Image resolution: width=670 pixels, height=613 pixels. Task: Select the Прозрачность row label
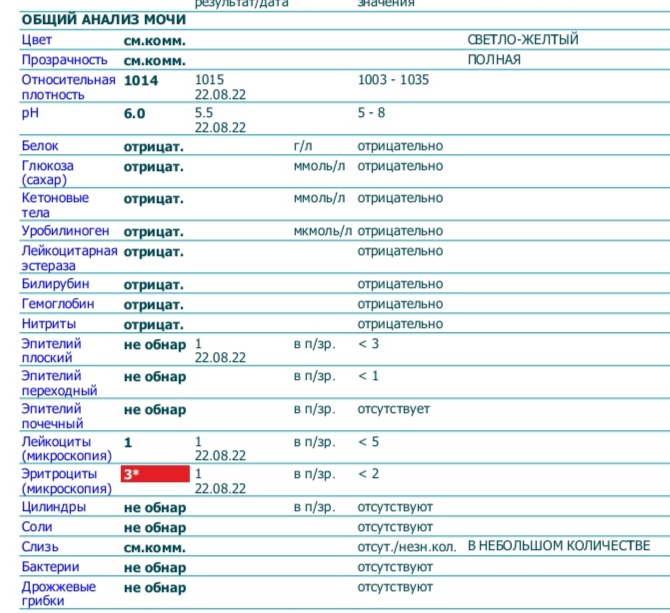click(x=65, y=60)
